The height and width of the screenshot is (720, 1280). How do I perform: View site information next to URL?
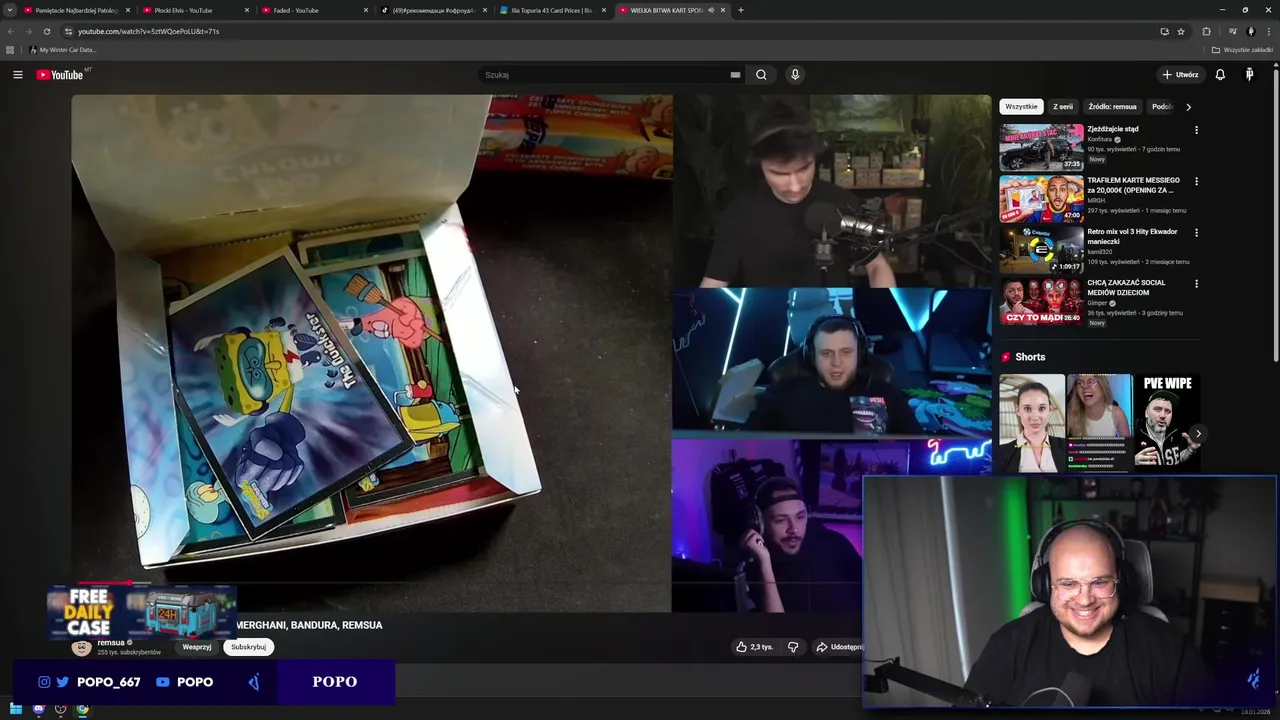pyautogui.click(x=68, y=31)
